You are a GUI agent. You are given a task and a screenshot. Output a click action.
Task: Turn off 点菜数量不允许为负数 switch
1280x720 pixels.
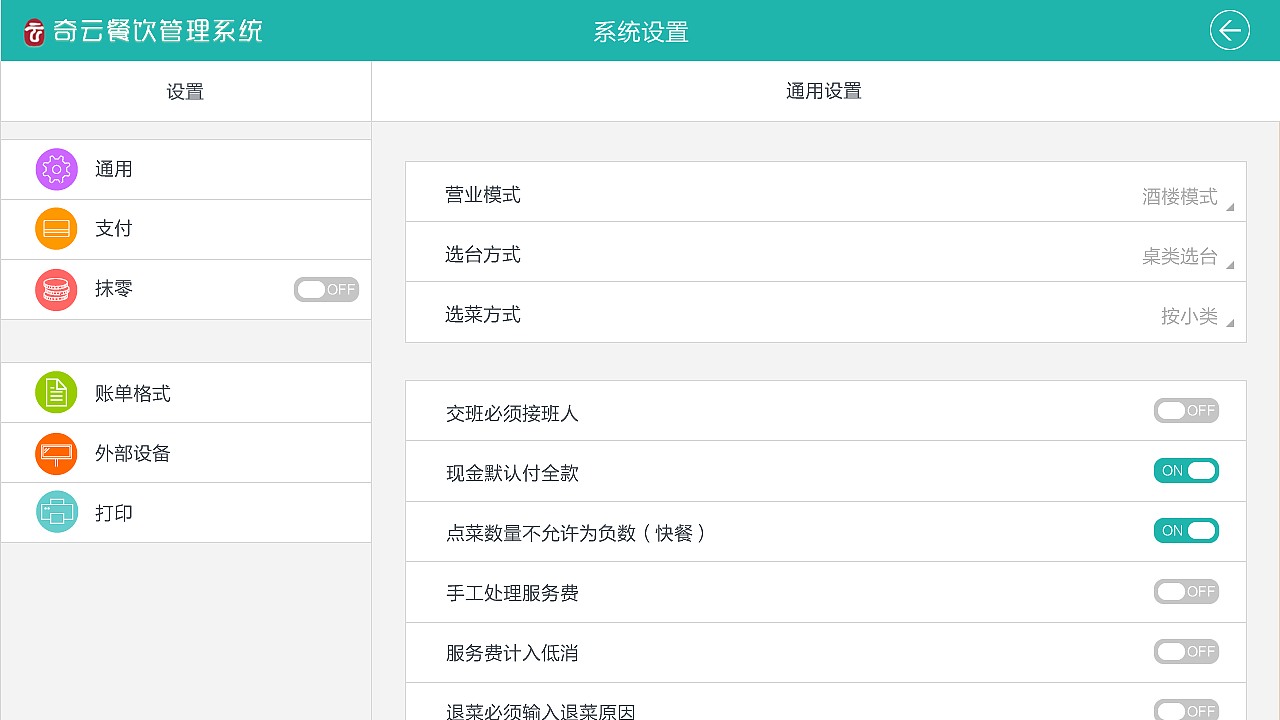click(1186, 531)
